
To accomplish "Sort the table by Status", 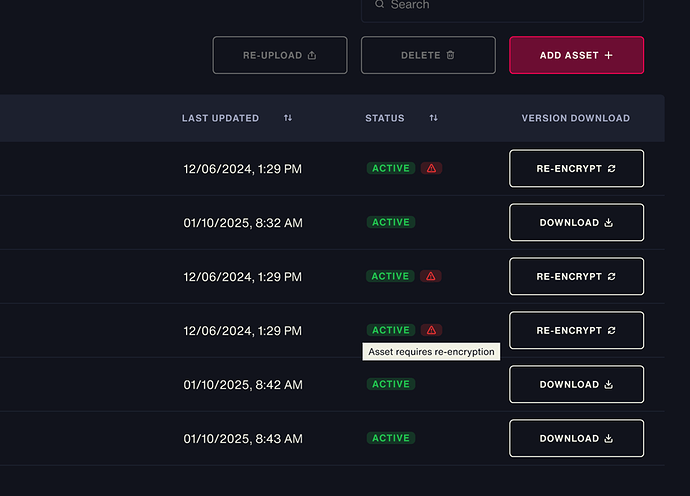I will [x=433, y=118].
